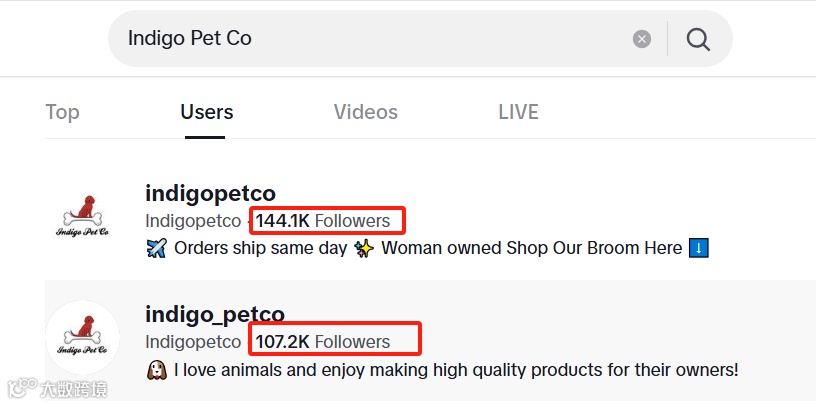The image size is (816, 405).
Task: Click the blue down-arrow emoji
Action: [699, 248]
